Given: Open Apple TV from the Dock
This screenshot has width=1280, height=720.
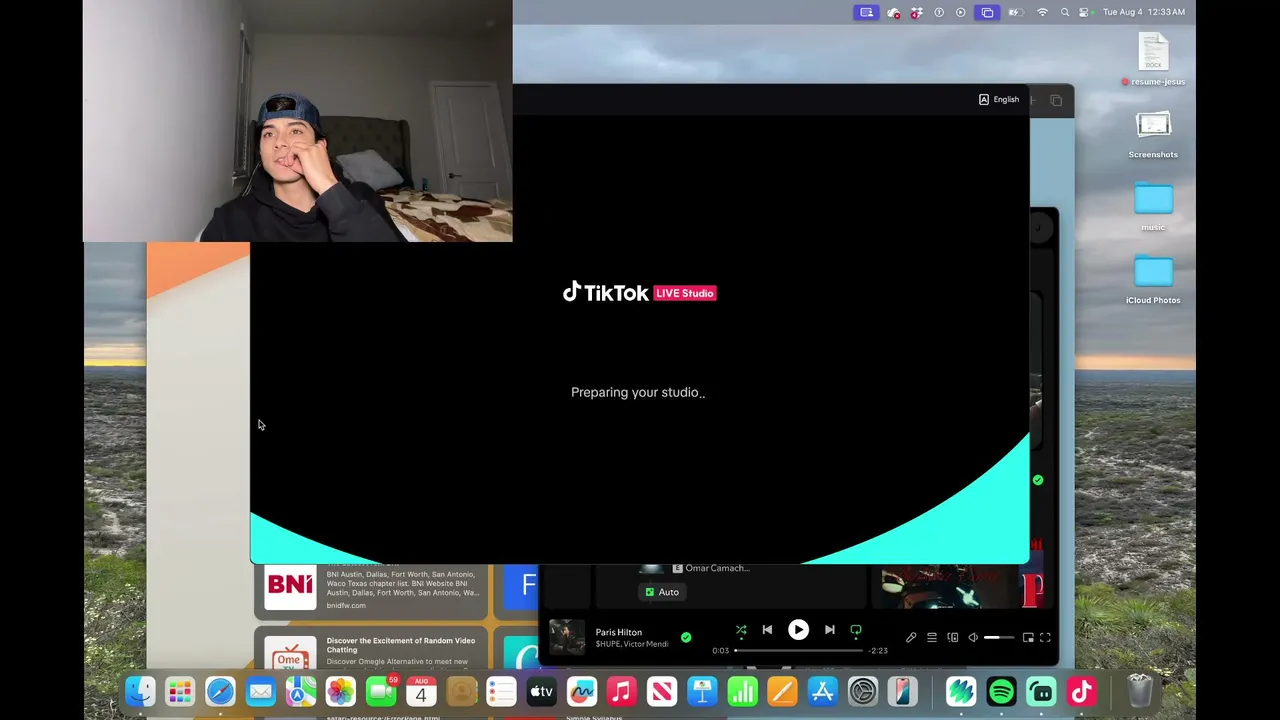Looking at the screenshot, I should coord(541,691).
